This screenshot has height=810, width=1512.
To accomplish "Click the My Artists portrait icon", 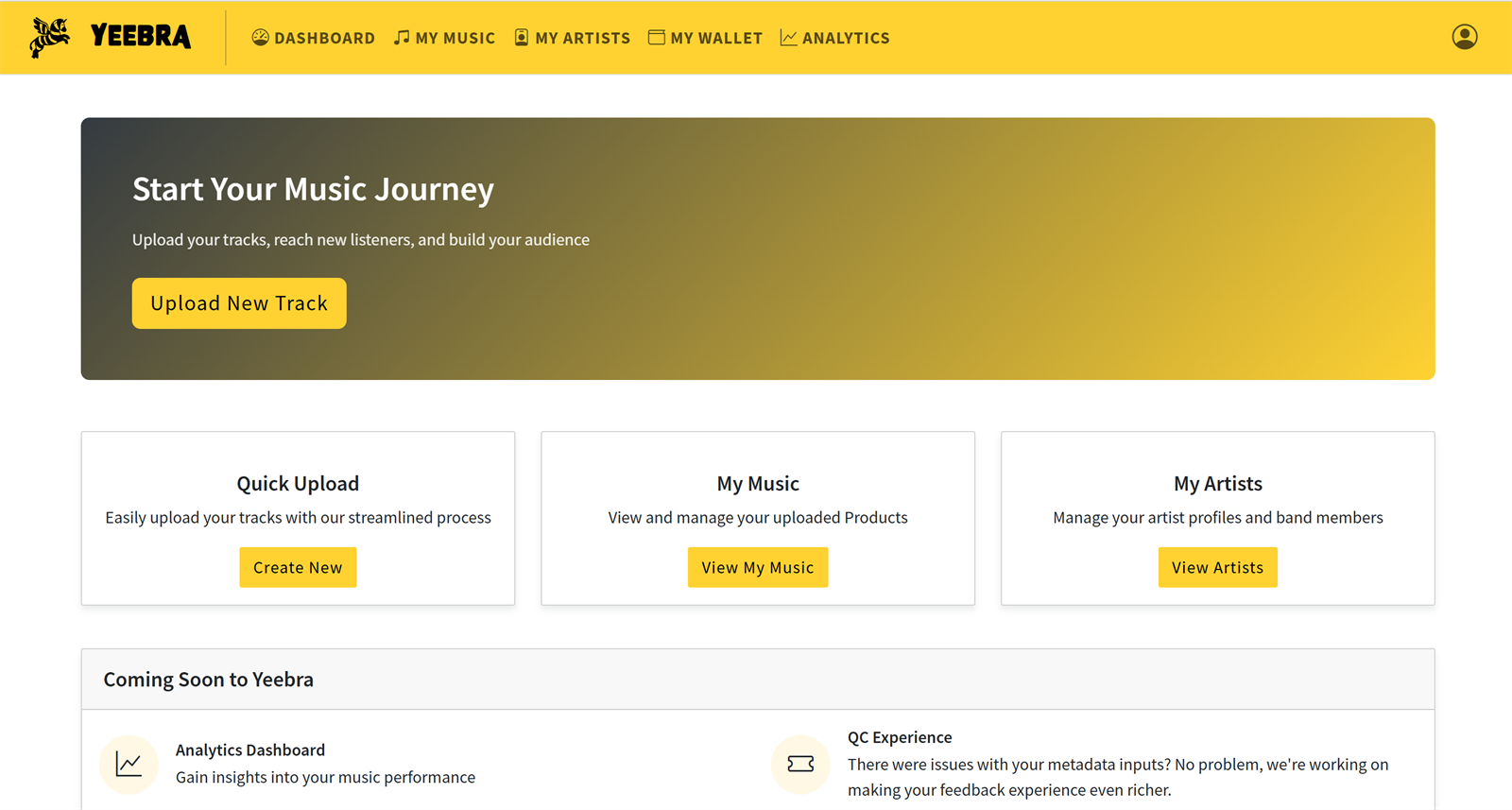I will coord(521,37).
